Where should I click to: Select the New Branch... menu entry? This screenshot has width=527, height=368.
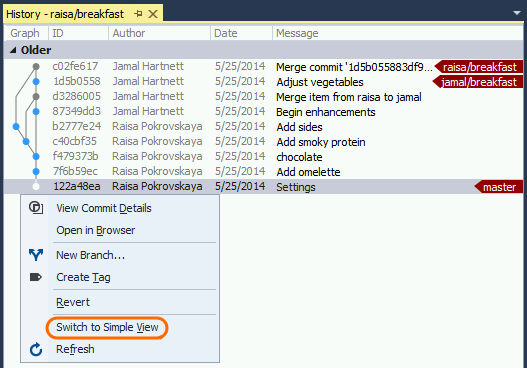[x=90, y=255]
